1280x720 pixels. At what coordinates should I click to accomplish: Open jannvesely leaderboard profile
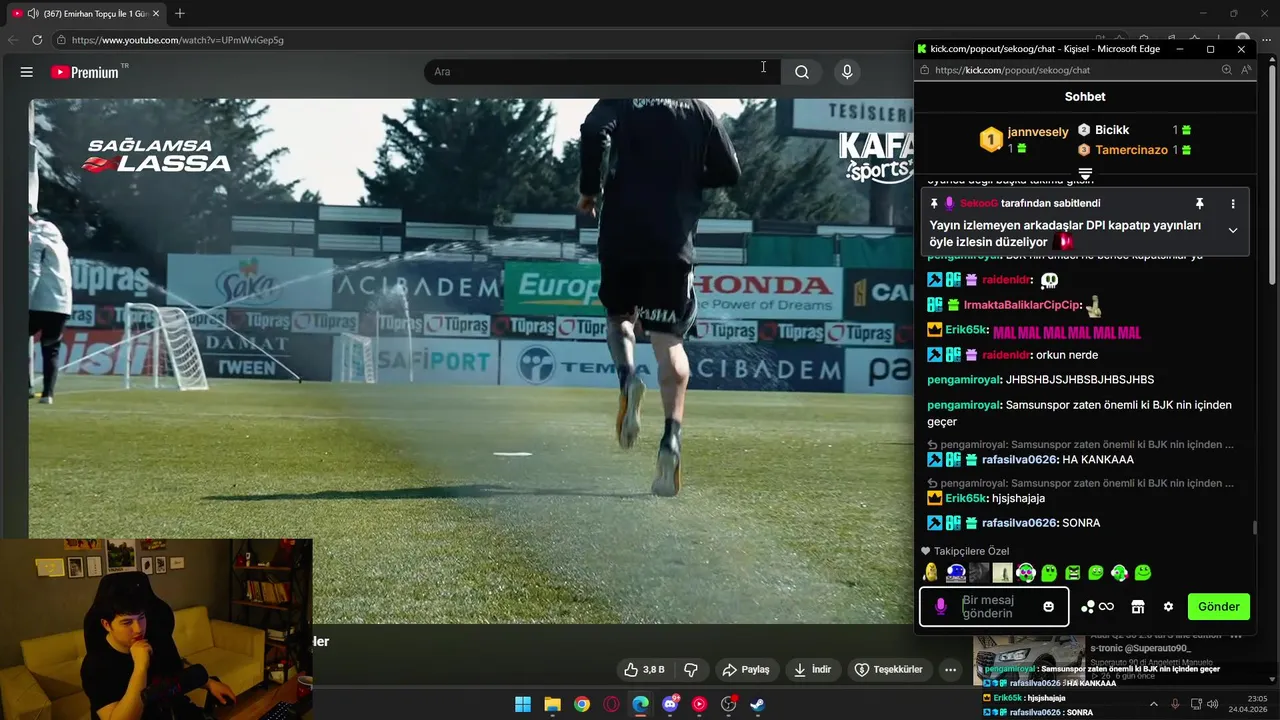(1024, 139)
